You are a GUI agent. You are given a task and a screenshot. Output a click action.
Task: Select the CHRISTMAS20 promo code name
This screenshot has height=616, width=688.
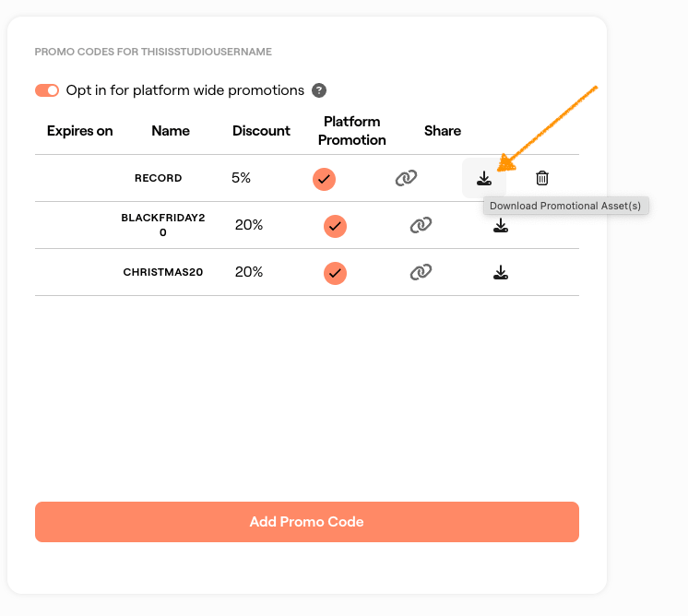click(163, 272)
